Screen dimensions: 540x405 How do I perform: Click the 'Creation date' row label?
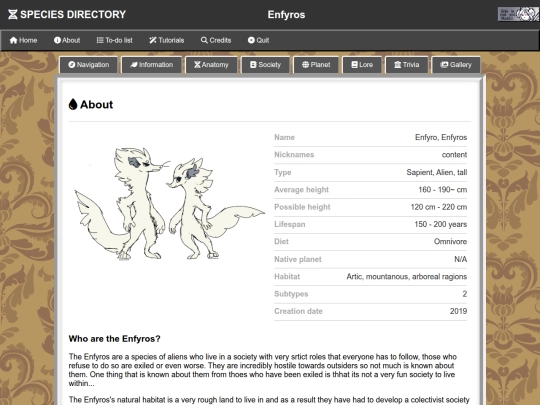(x=298, y=311)
